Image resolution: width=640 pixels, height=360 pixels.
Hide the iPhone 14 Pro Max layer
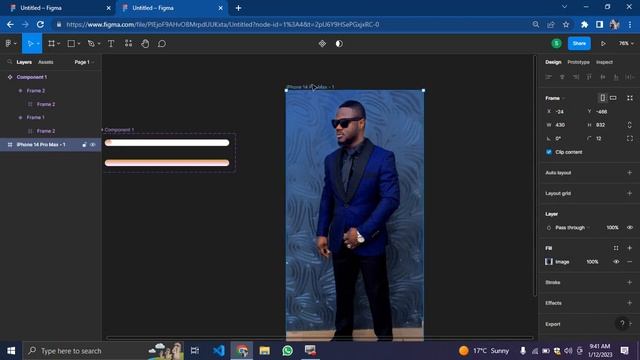tap(93, 144)
